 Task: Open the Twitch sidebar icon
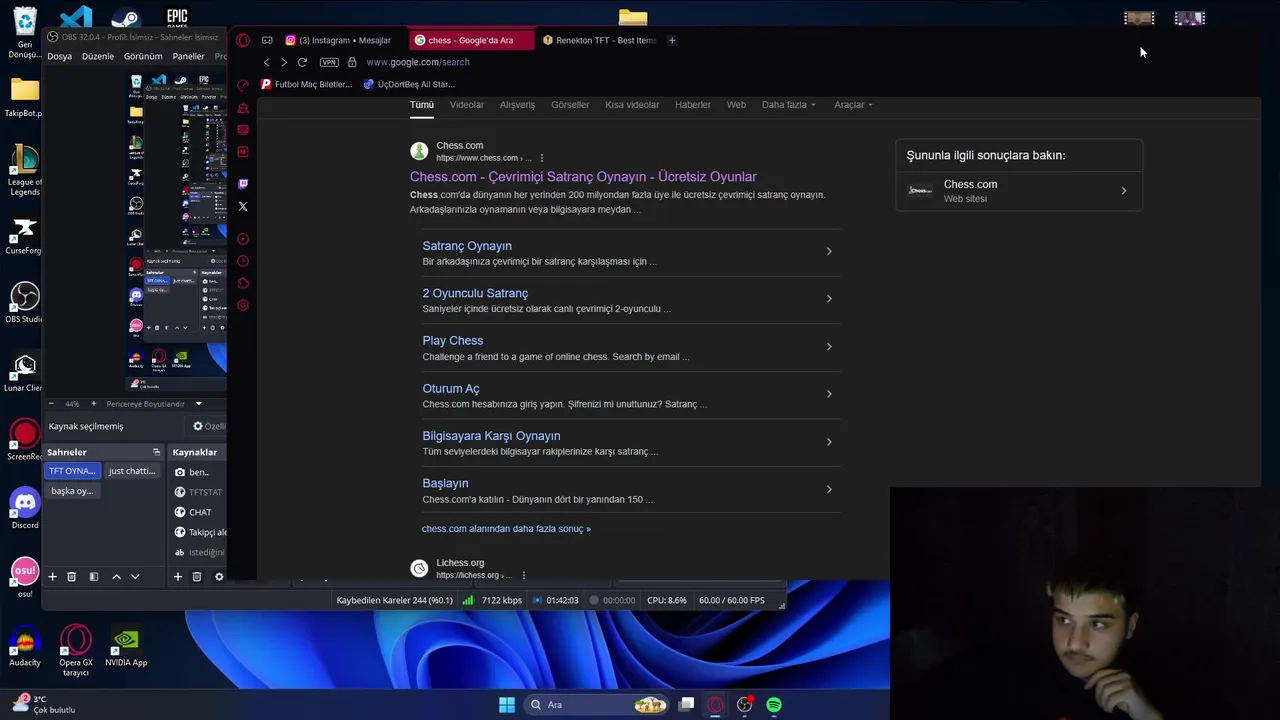(x=243, y=184)
